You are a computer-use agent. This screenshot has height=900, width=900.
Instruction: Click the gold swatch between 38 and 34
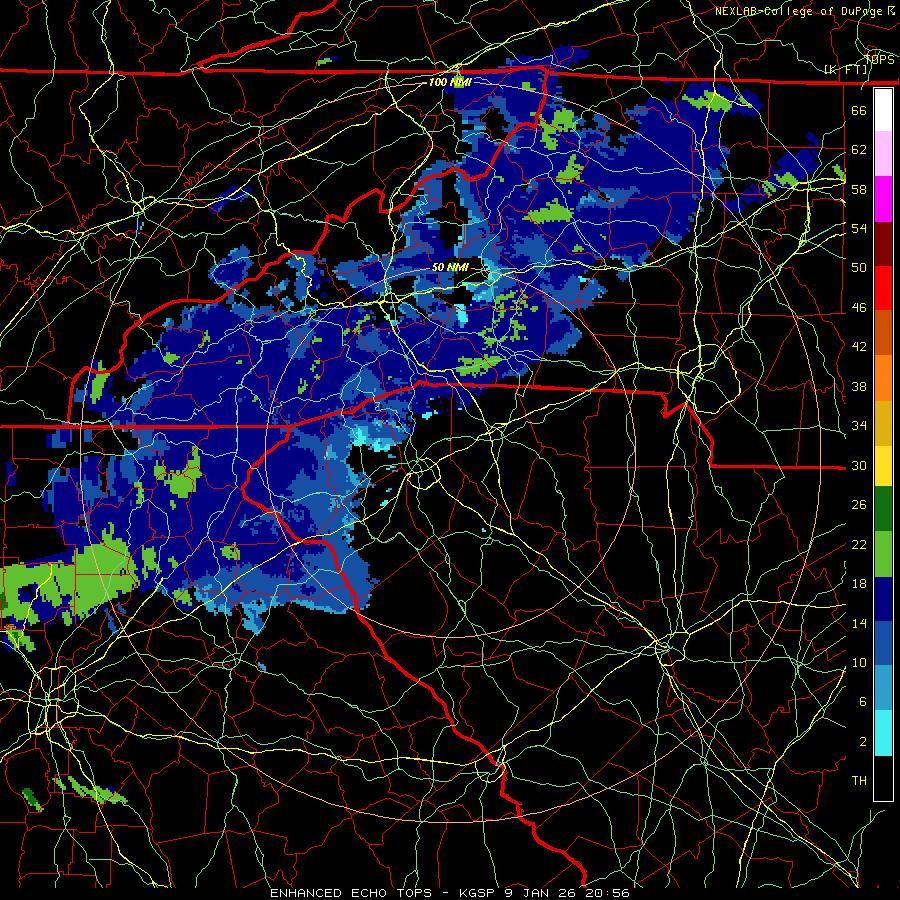[883, 423]
